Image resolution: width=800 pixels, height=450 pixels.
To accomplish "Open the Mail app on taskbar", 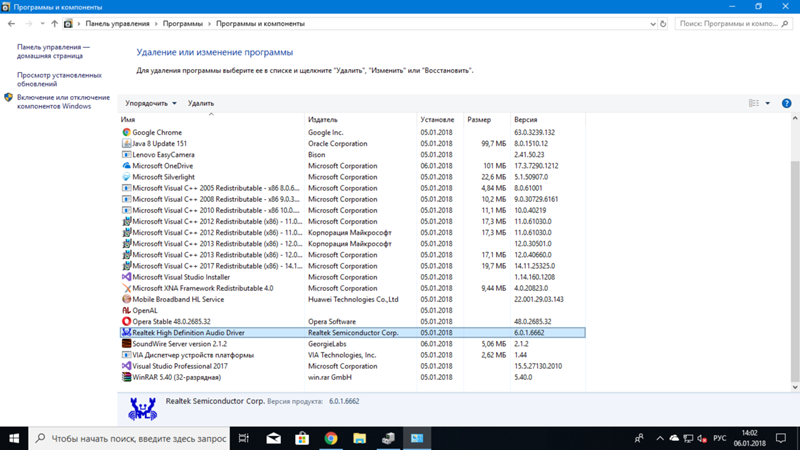I will (273, 438).
